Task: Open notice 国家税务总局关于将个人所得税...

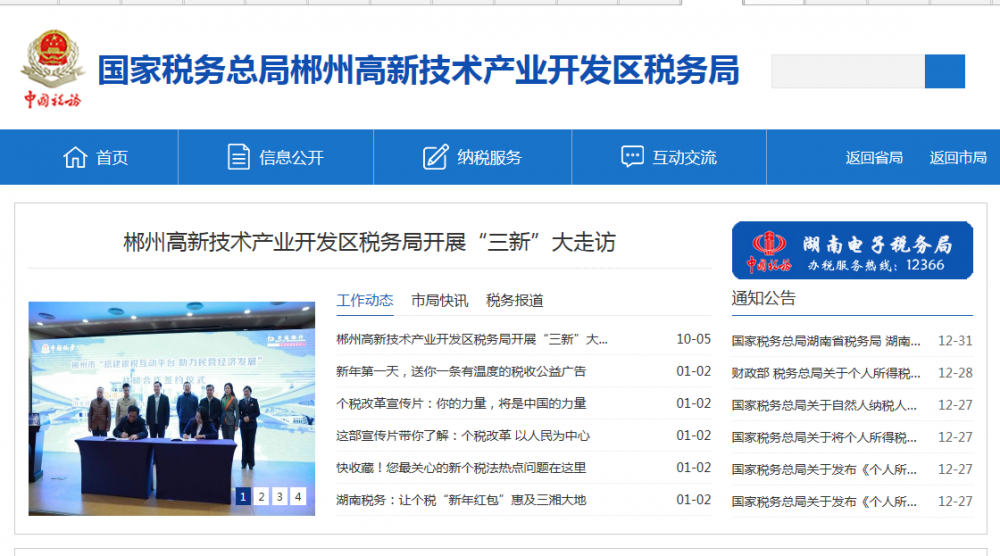Action: click(x=824, y=437)
